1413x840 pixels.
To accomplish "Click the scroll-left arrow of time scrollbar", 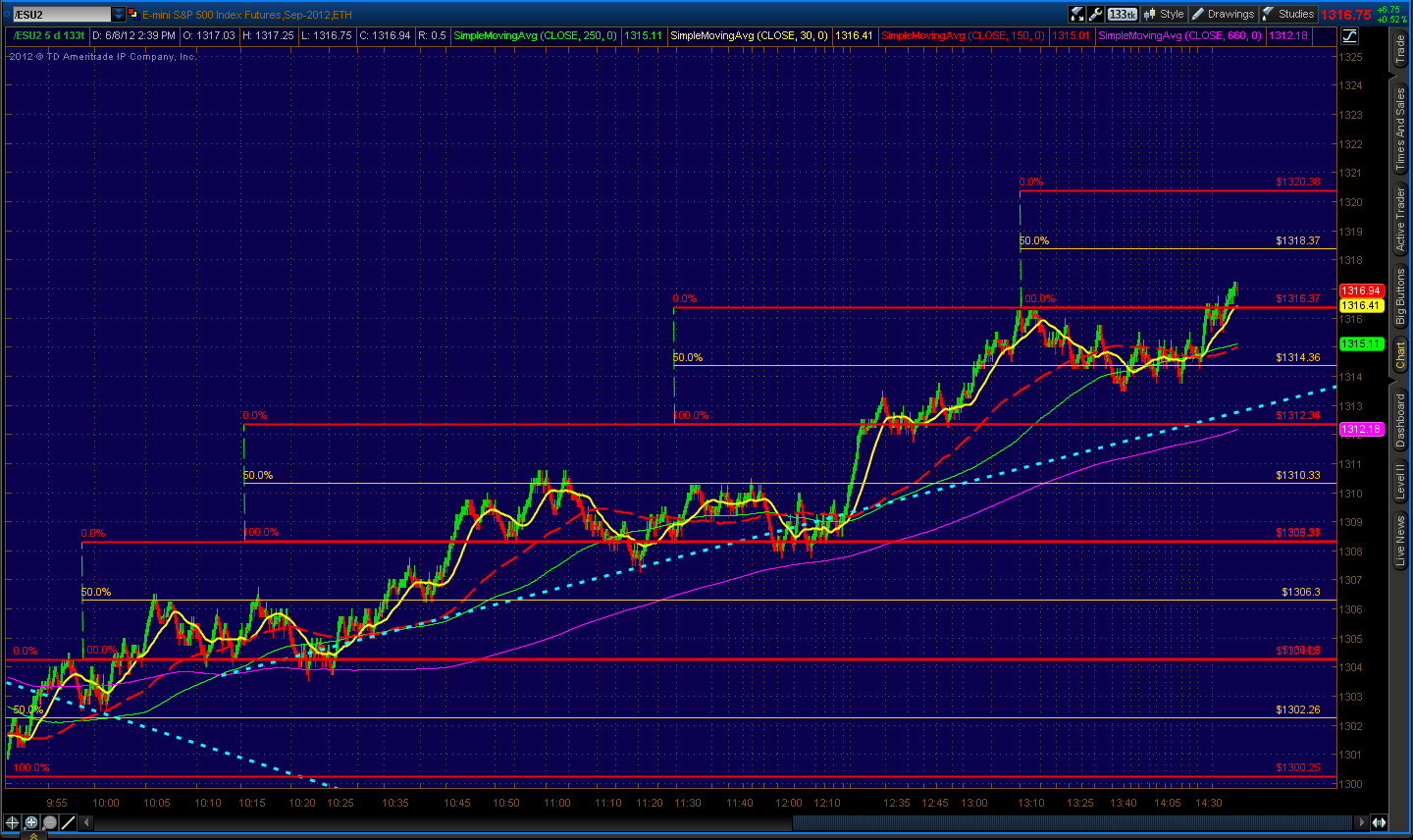I will tap(87, 822).
